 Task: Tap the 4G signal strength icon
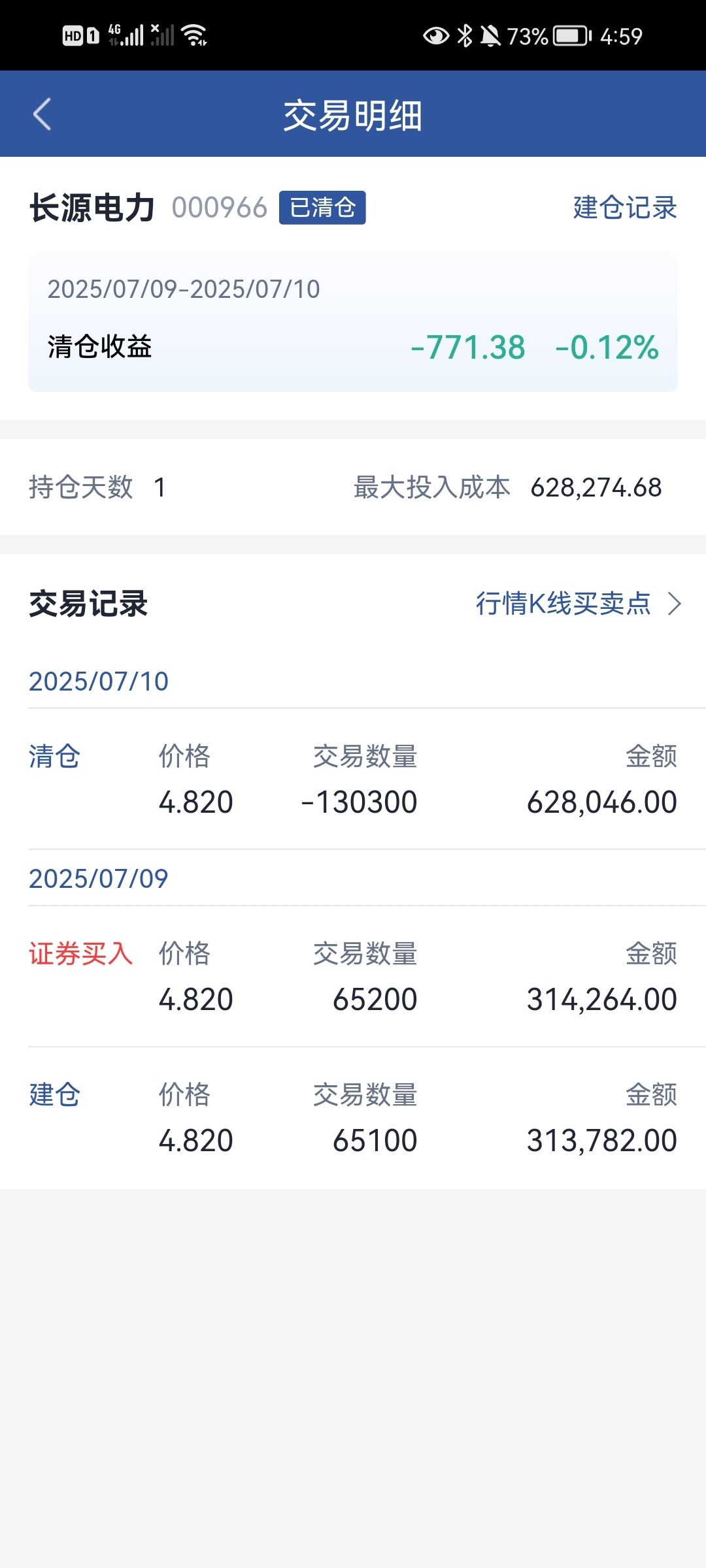click(x=126, y=35)
